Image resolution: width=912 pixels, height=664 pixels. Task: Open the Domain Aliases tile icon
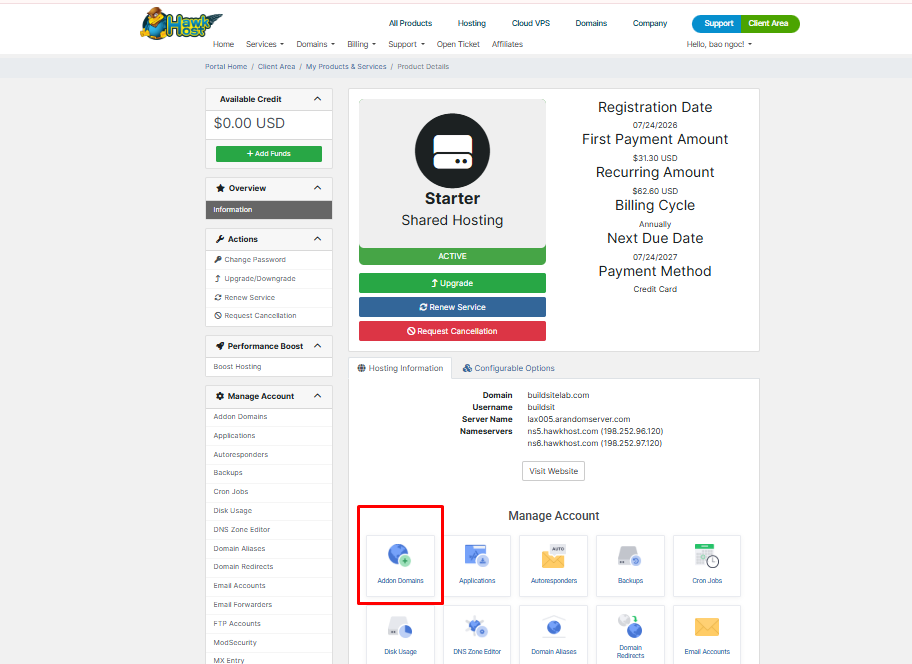pyautogui.click(x=553, y=627)
